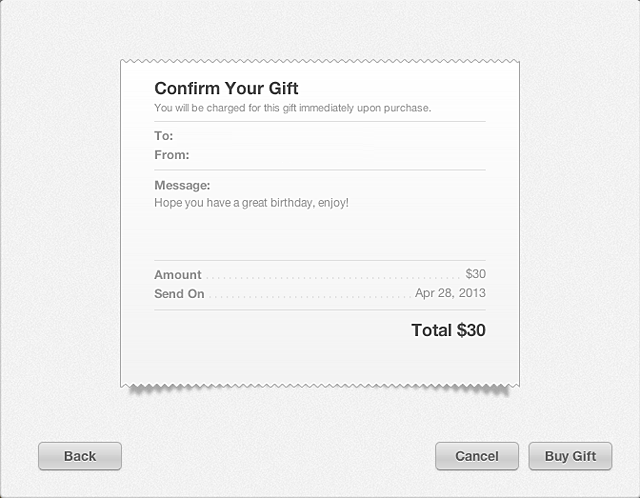
Task: Click the divider line above Total
Action: 320,310
